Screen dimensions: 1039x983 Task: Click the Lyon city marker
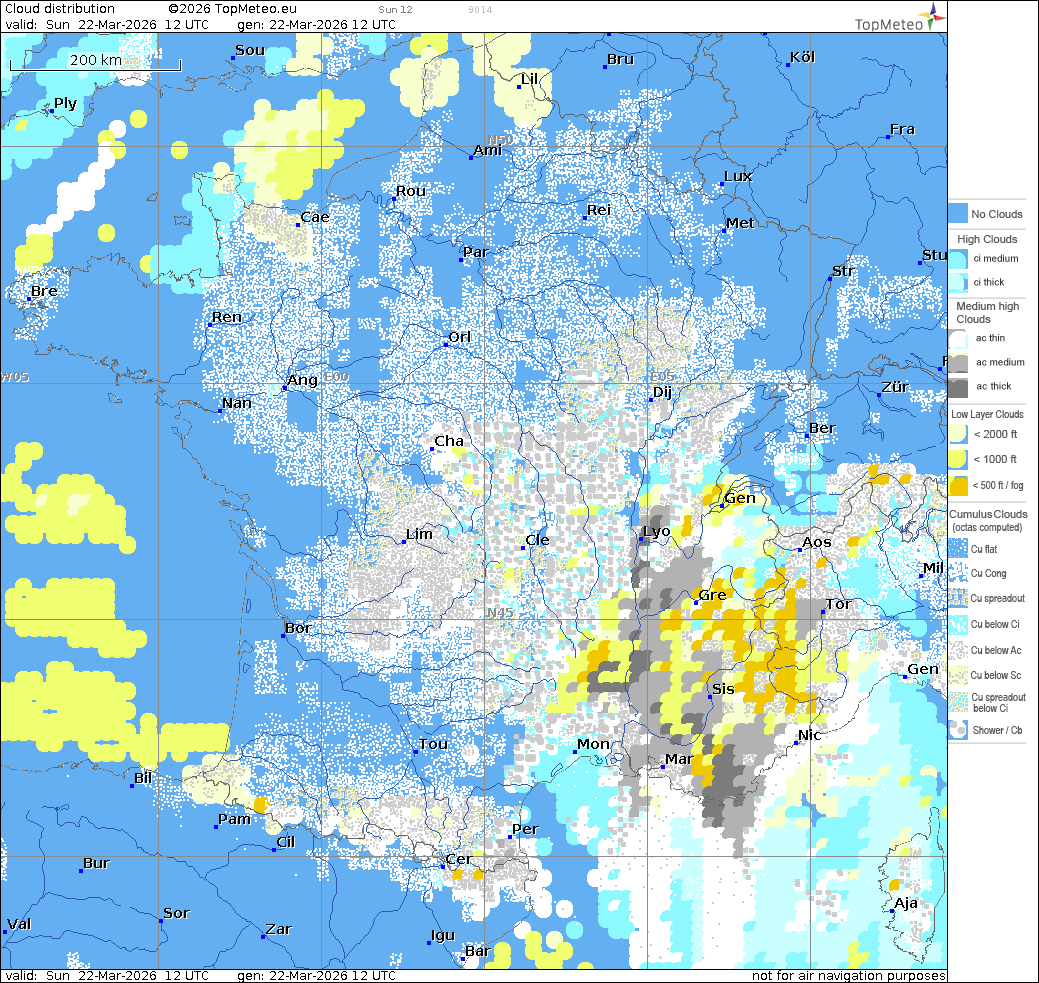pos(642,540)
